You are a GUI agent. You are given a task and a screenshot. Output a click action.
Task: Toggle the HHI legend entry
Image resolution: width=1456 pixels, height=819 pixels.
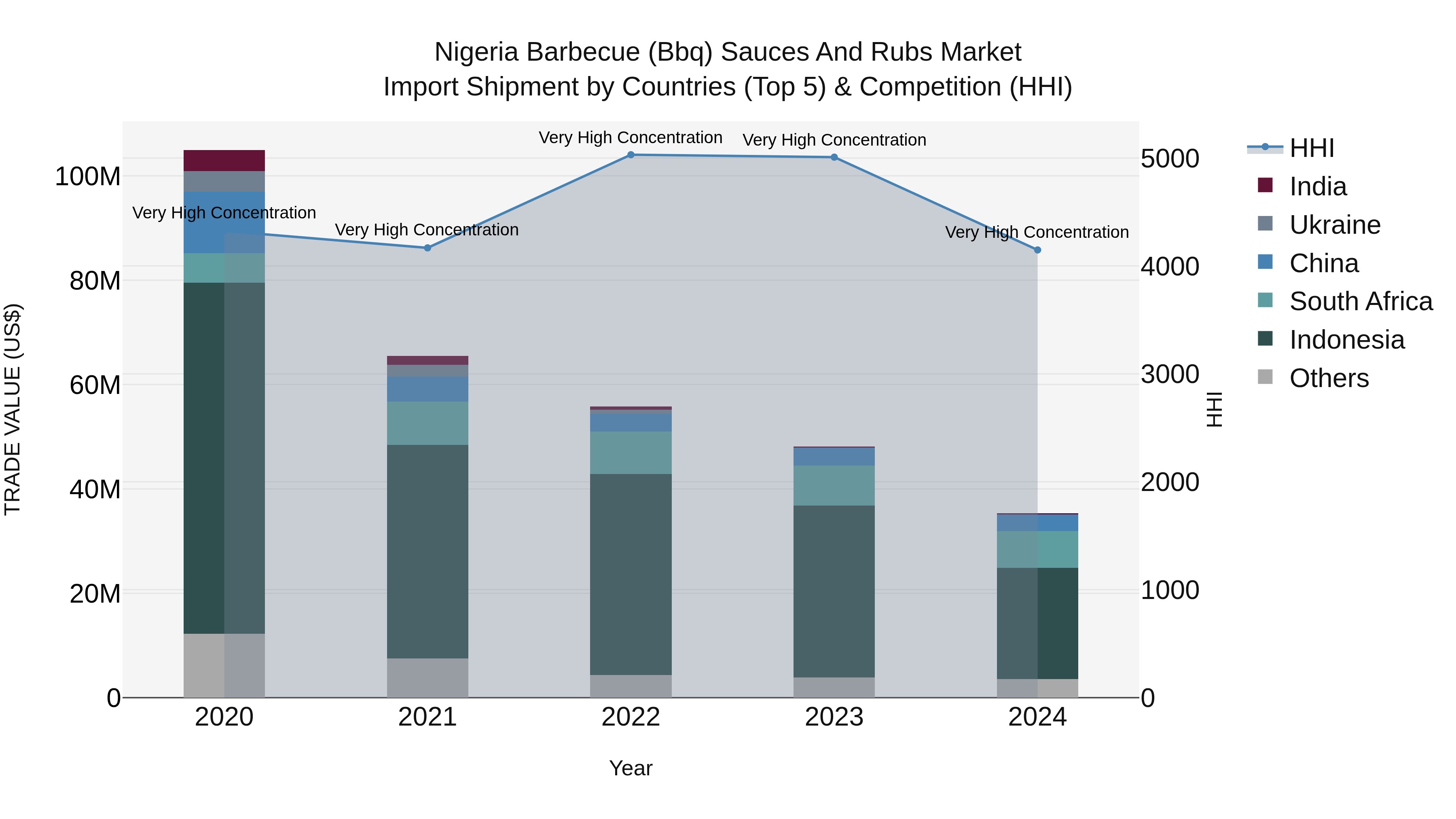[1291, 148]
